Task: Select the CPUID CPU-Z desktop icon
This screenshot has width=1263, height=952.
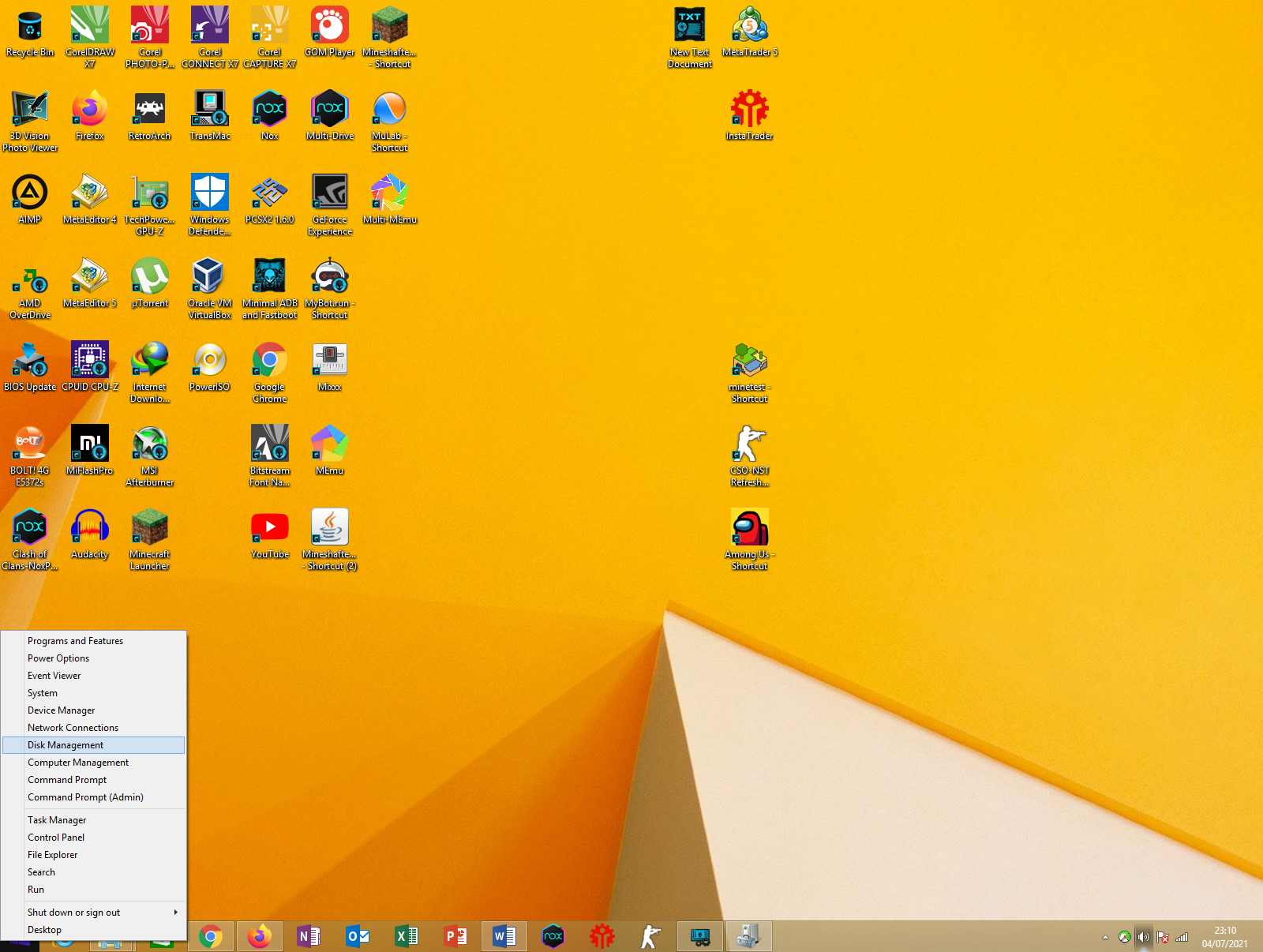Action: 90,367
